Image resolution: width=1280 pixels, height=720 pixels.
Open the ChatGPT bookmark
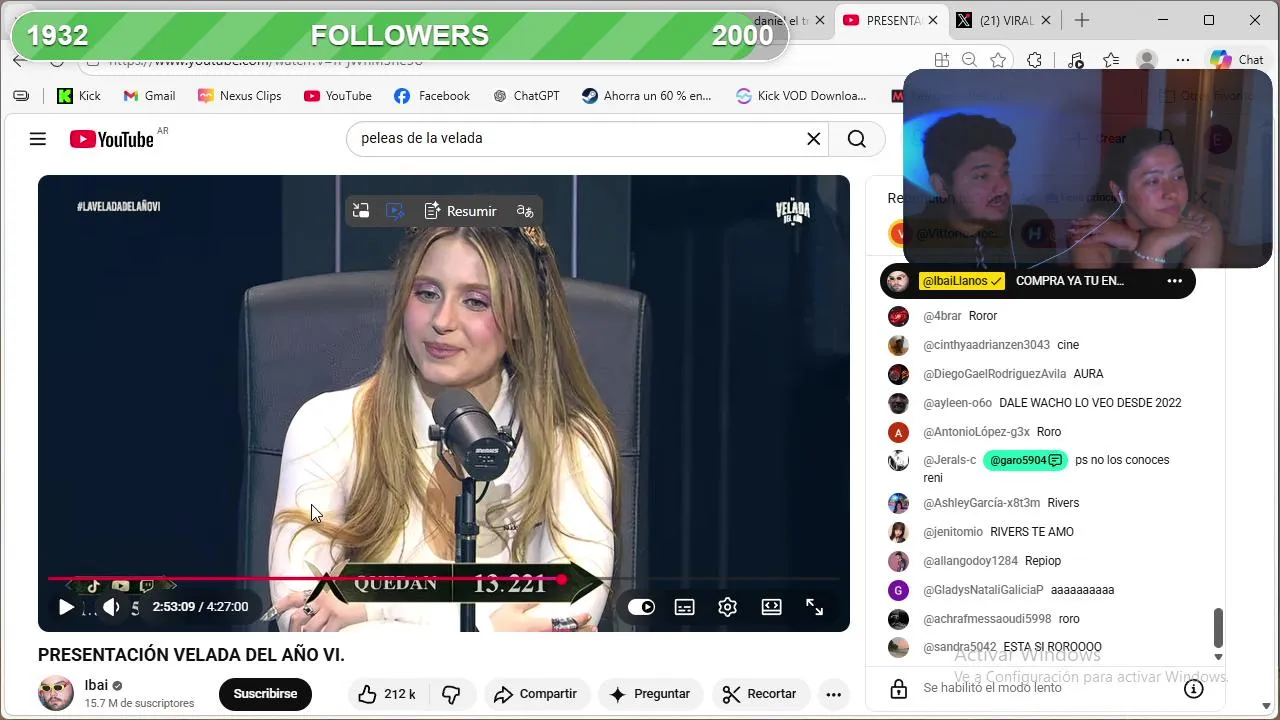(526, 96)
